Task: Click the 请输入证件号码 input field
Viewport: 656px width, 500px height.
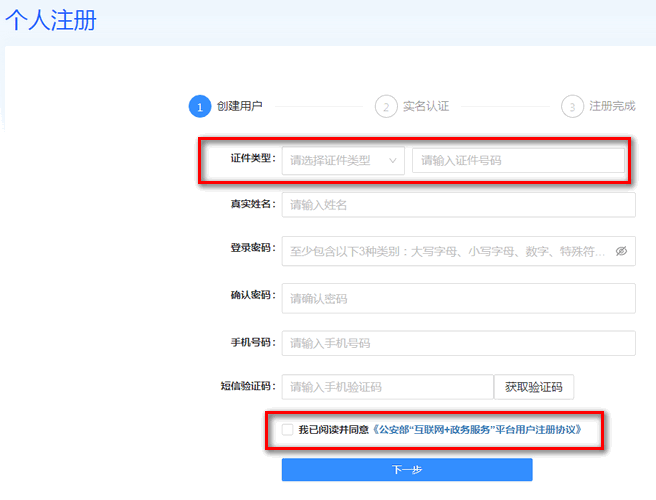Action: point(518,160)
